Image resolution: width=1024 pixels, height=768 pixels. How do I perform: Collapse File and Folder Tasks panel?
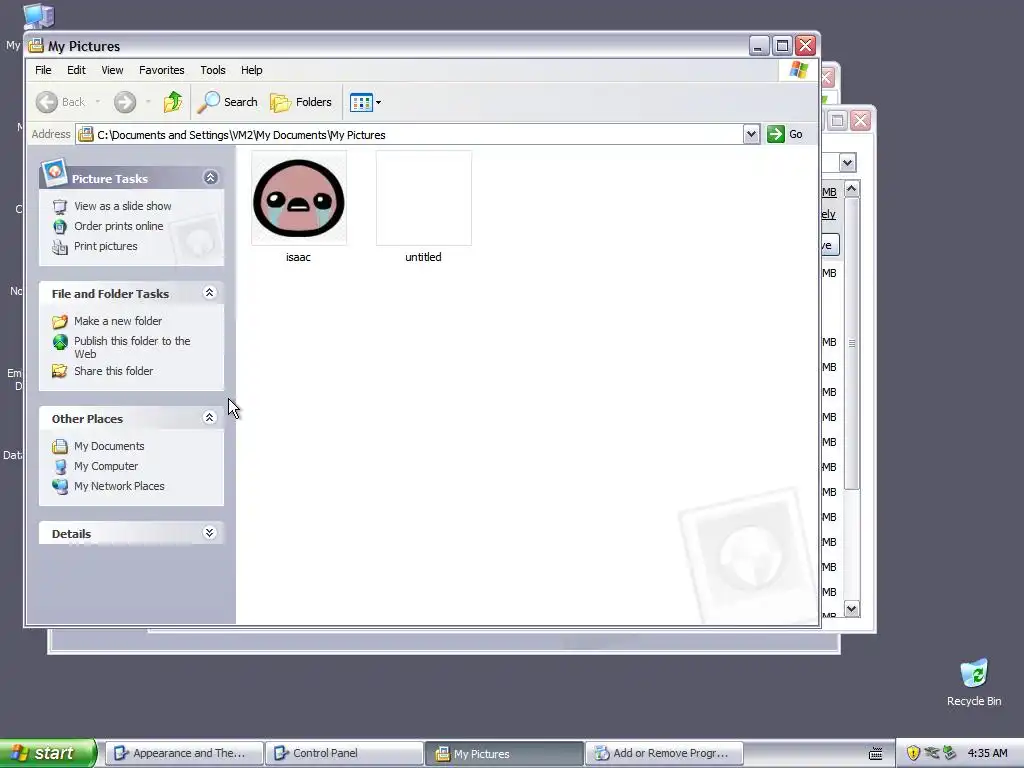pyautogui.click(x=210, y=293)
